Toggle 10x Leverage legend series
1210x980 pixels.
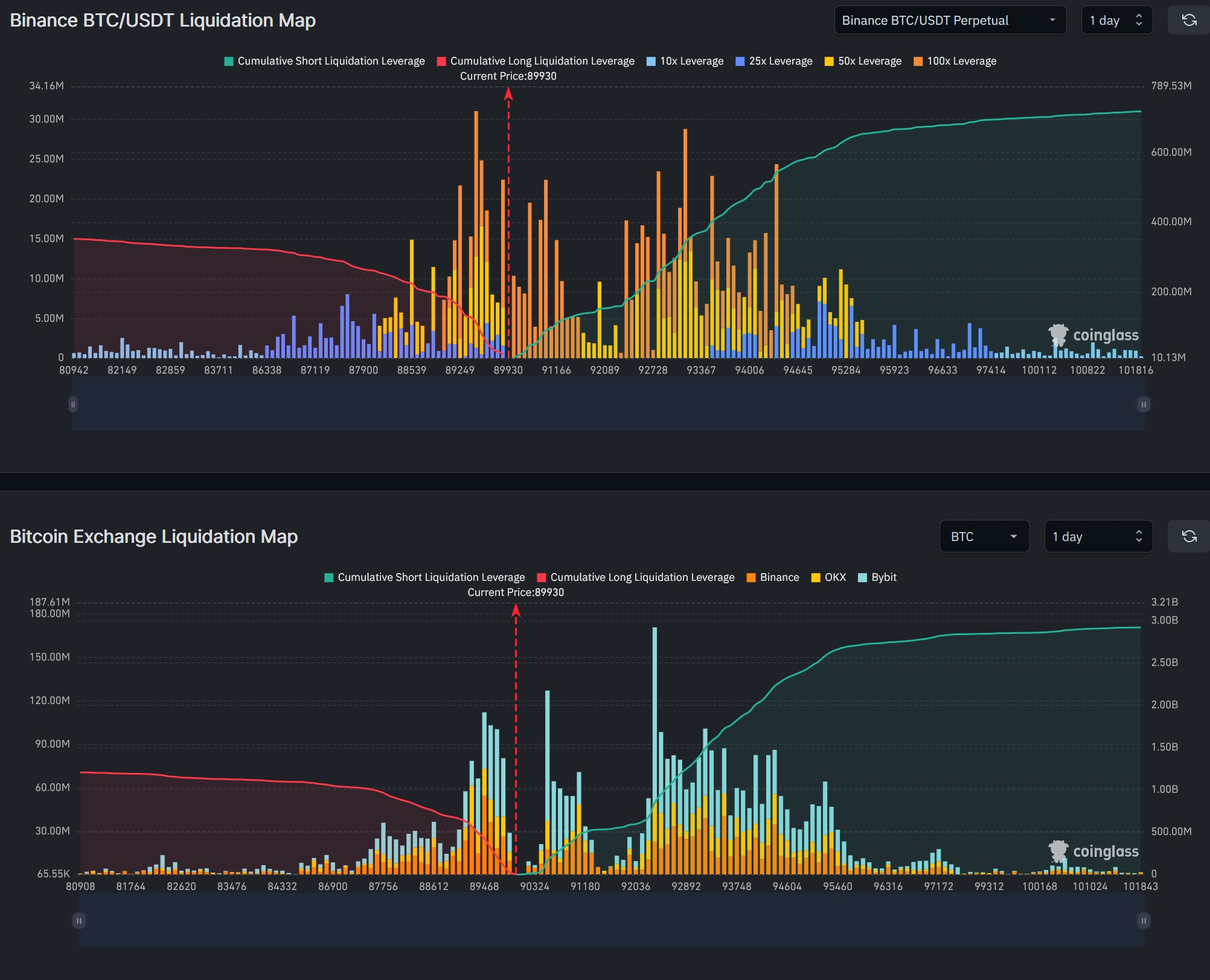[x=685, y=61]
